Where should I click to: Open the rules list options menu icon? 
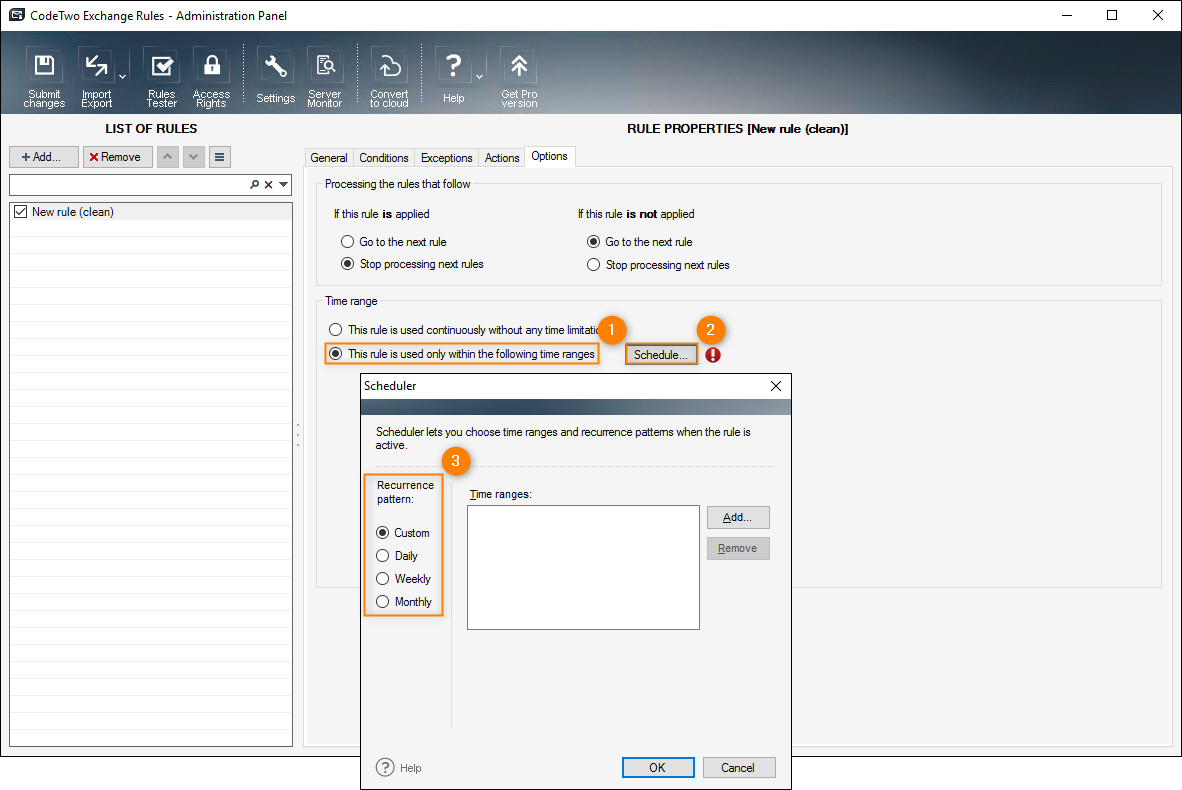[x=219, y=157]
